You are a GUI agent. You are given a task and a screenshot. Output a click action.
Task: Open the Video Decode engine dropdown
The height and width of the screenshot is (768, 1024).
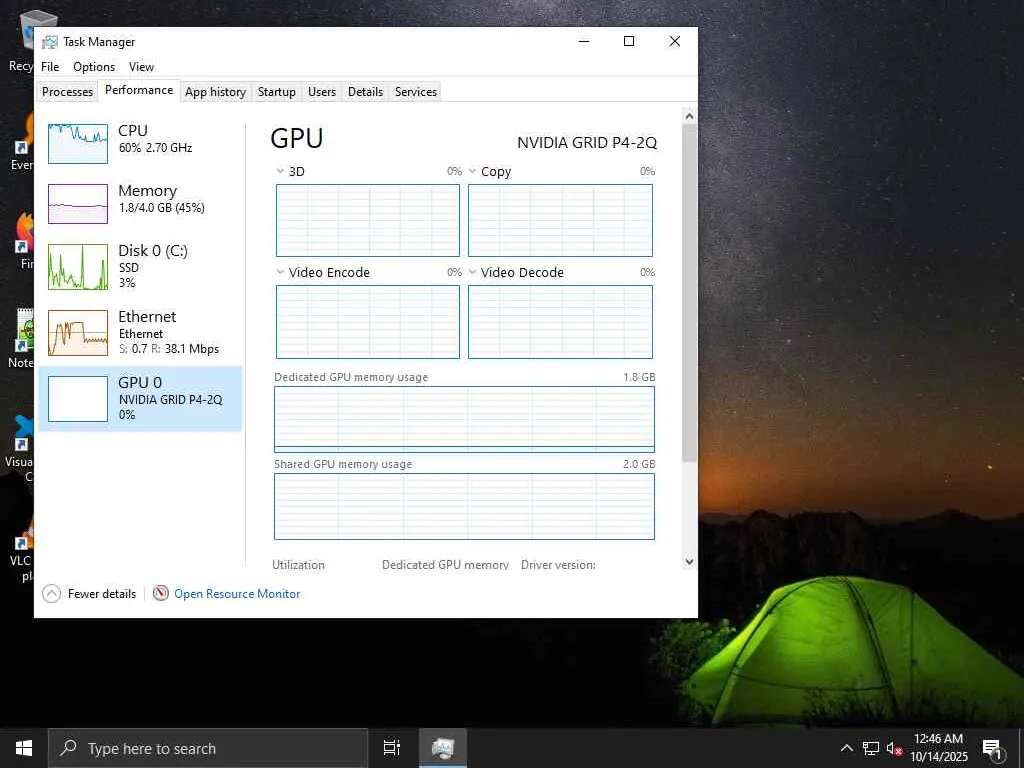(472, 272)
